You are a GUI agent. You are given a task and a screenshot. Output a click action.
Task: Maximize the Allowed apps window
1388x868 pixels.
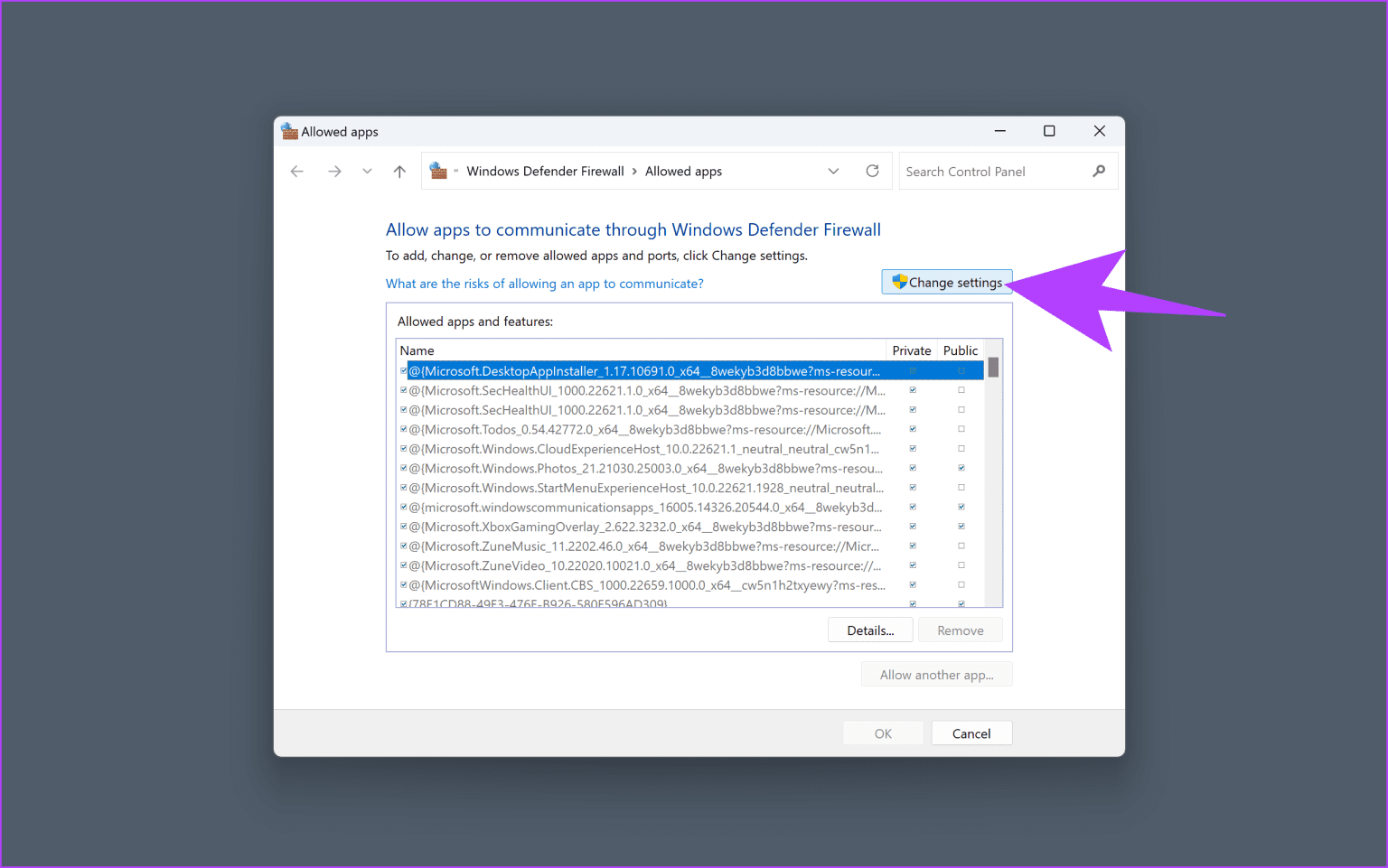(x=1049, y=131)
